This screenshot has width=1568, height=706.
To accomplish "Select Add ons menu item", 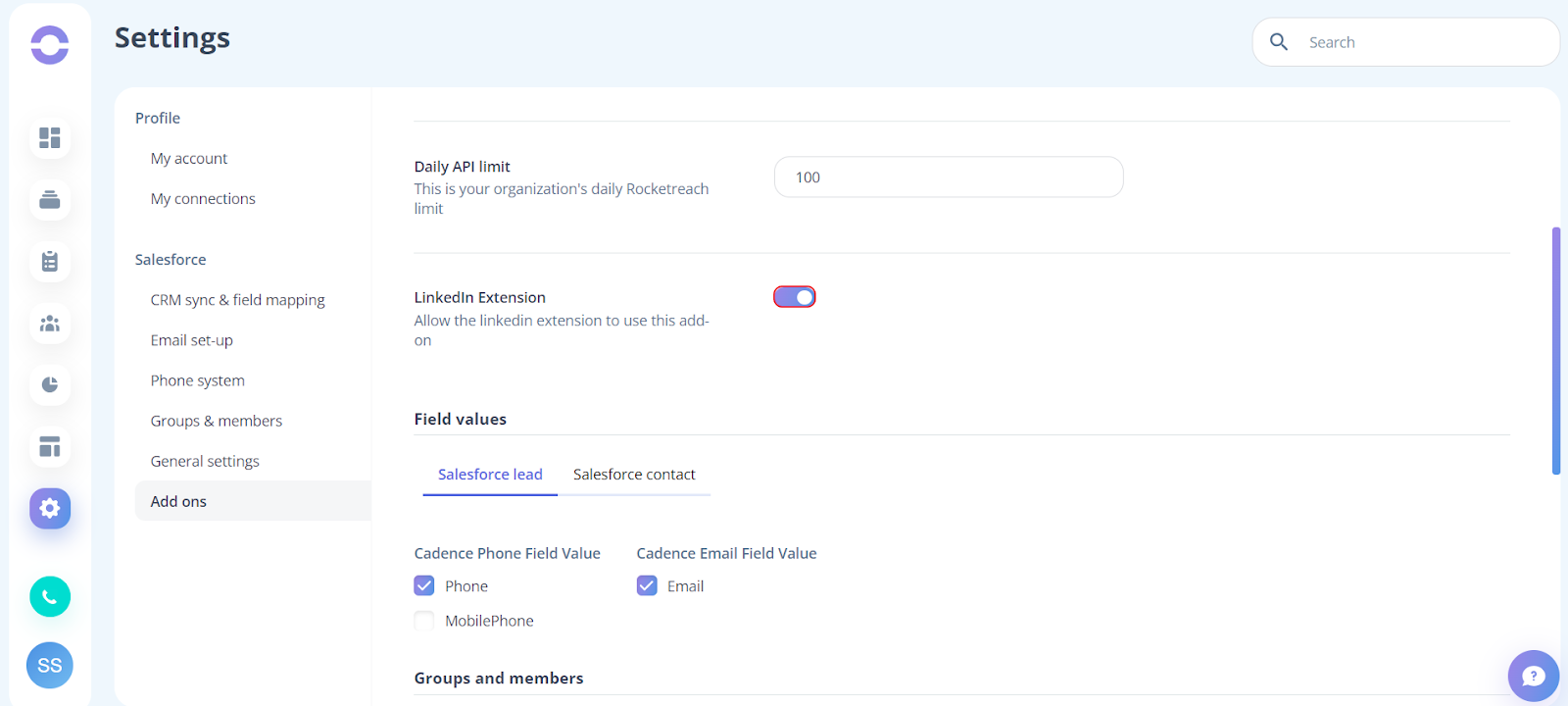I will pyautogui.click(x=253, y=501).
